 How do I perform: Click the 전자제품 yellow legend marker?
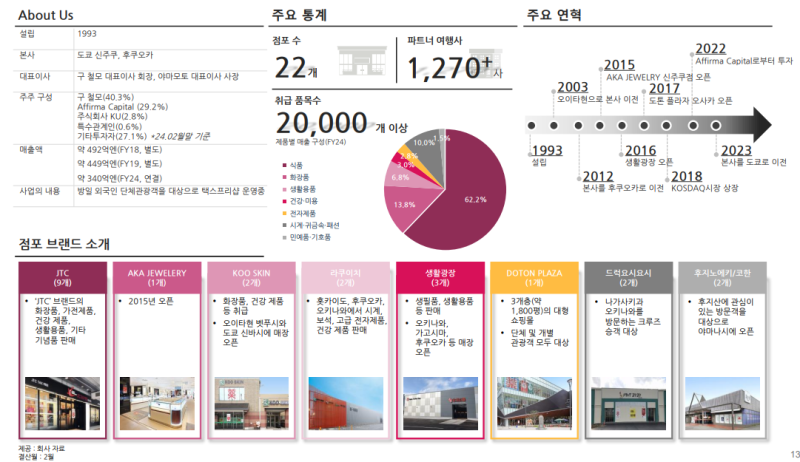coord(284,213)
